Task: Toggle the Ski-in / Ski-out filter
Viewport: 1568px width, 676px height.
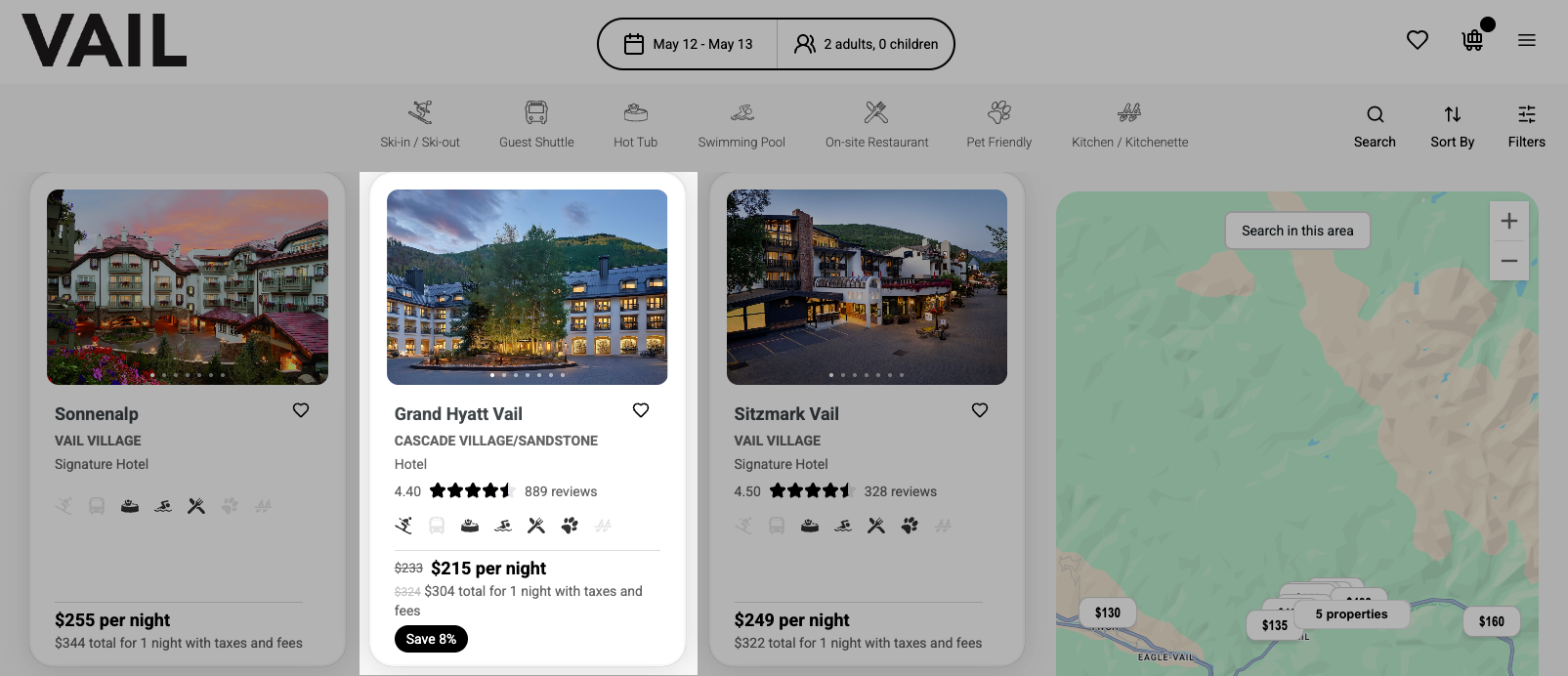Action: pyautogui.click(x=420, y=124)
